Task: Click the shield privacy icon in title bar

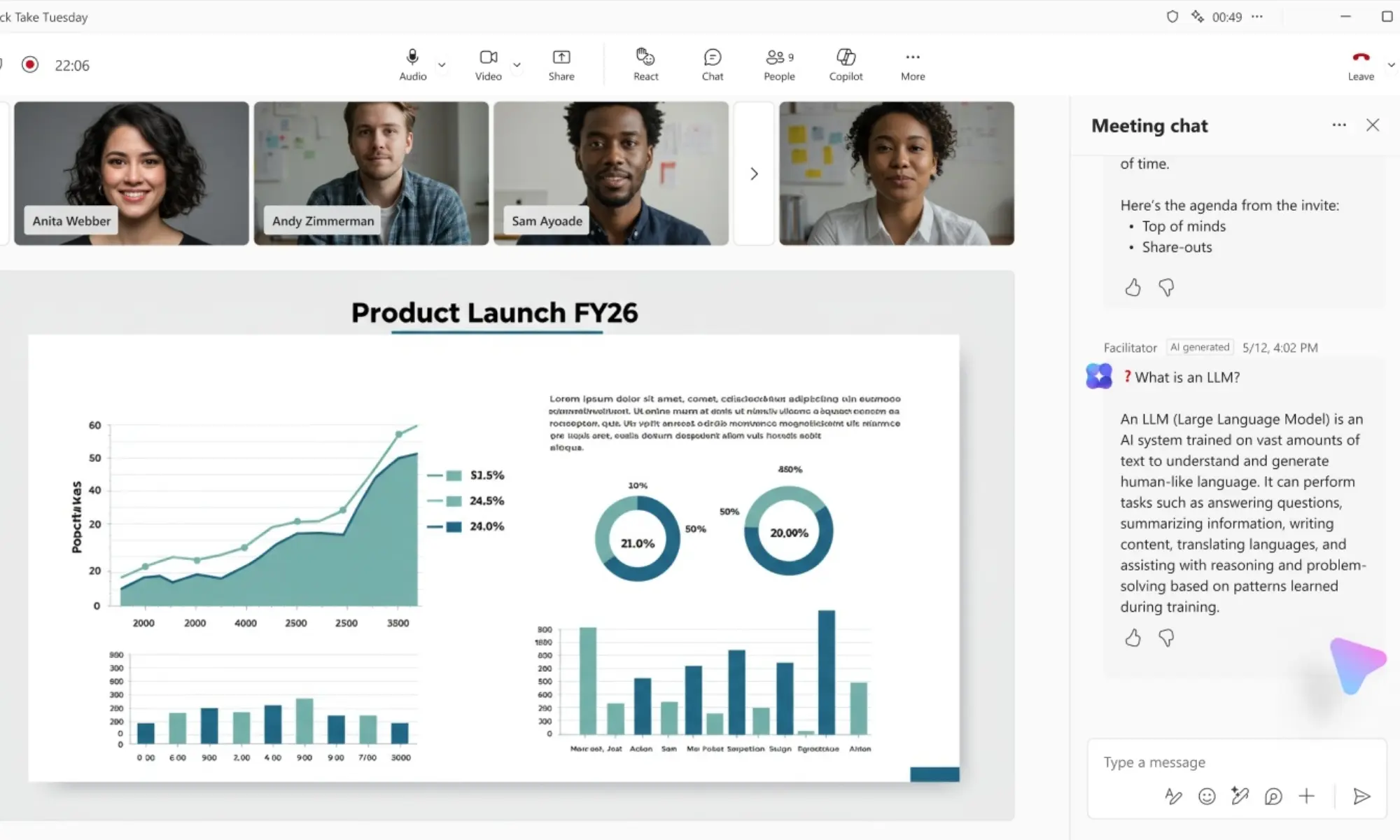Action: pos(1172,17)
